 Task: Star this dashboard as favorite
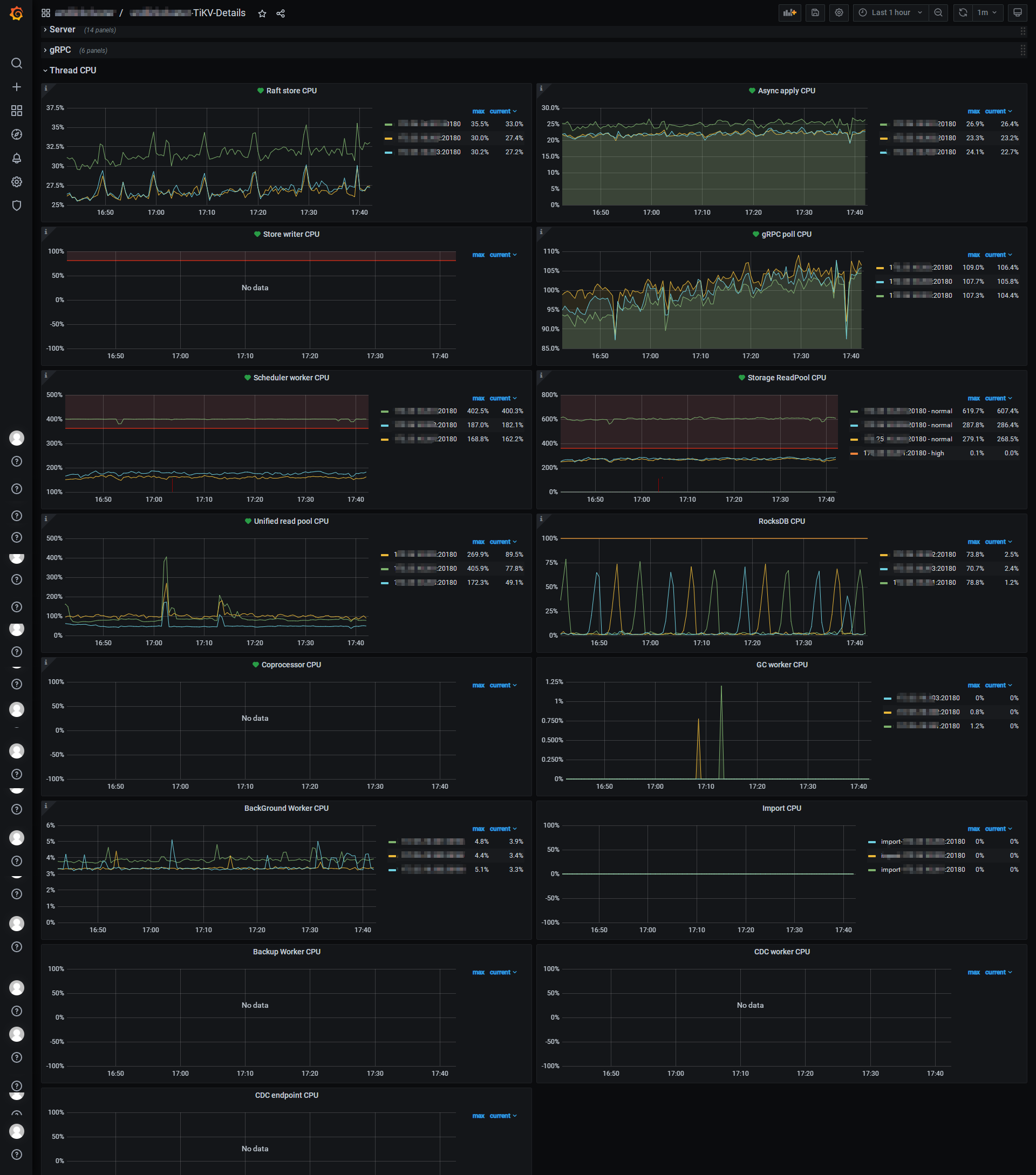coord(262,13)
